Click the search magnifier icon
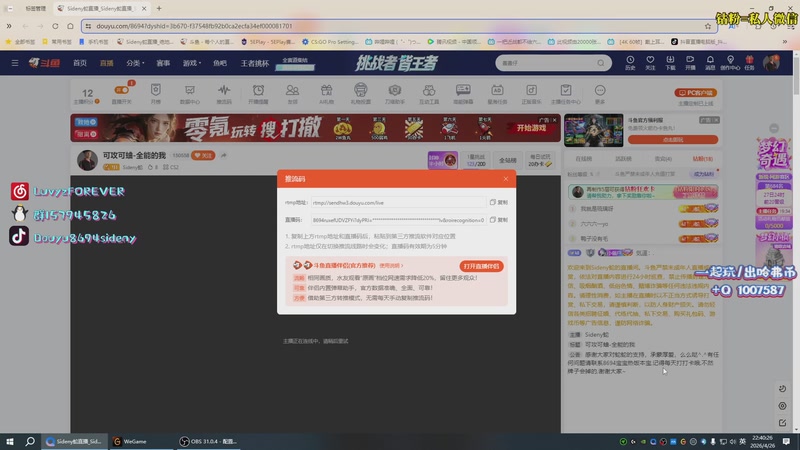The width and height of the screenshot is (800, 450). pyautogui.click(x=601, y=63)
